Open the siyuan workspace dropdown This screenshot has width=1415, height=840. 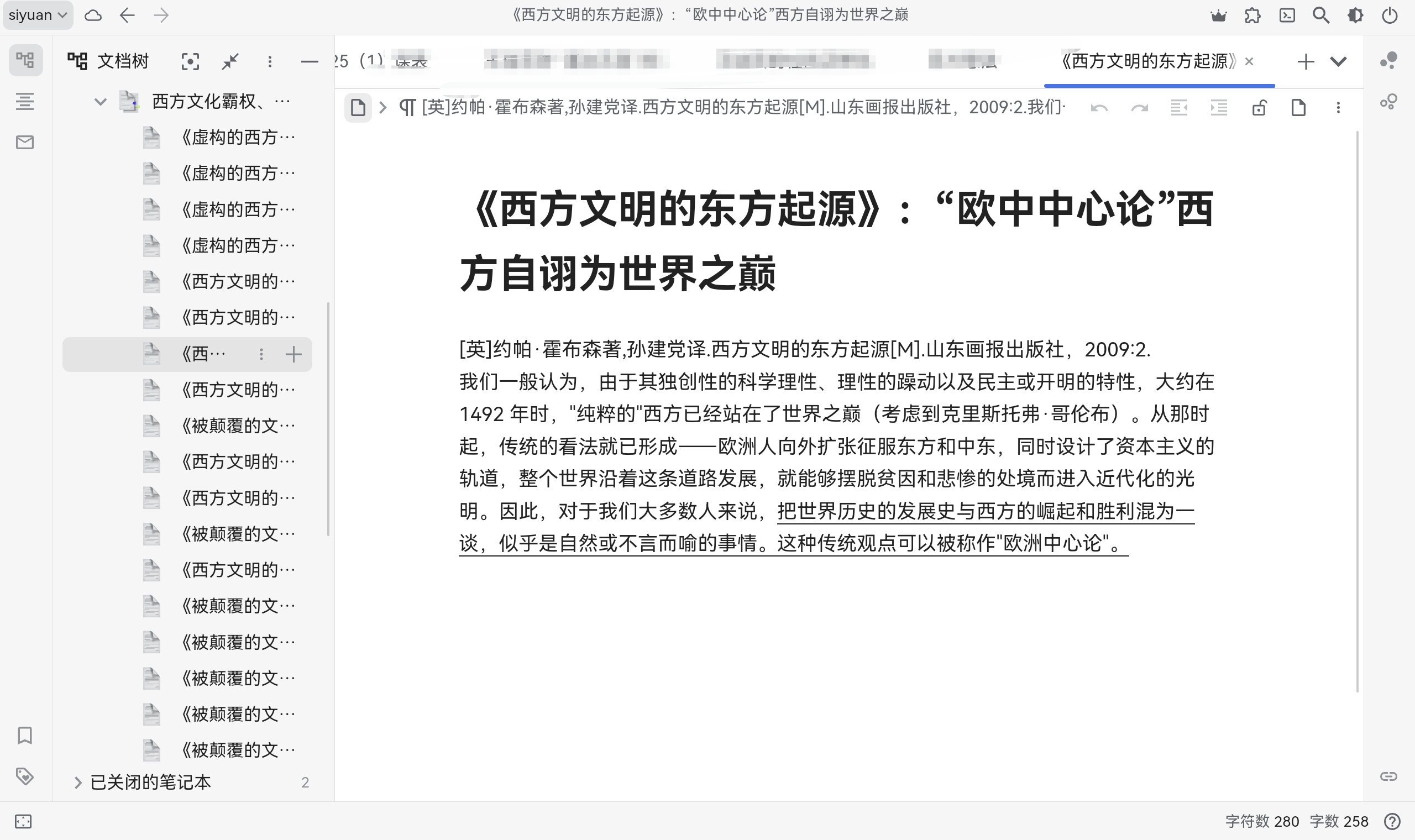coord(38,15)
